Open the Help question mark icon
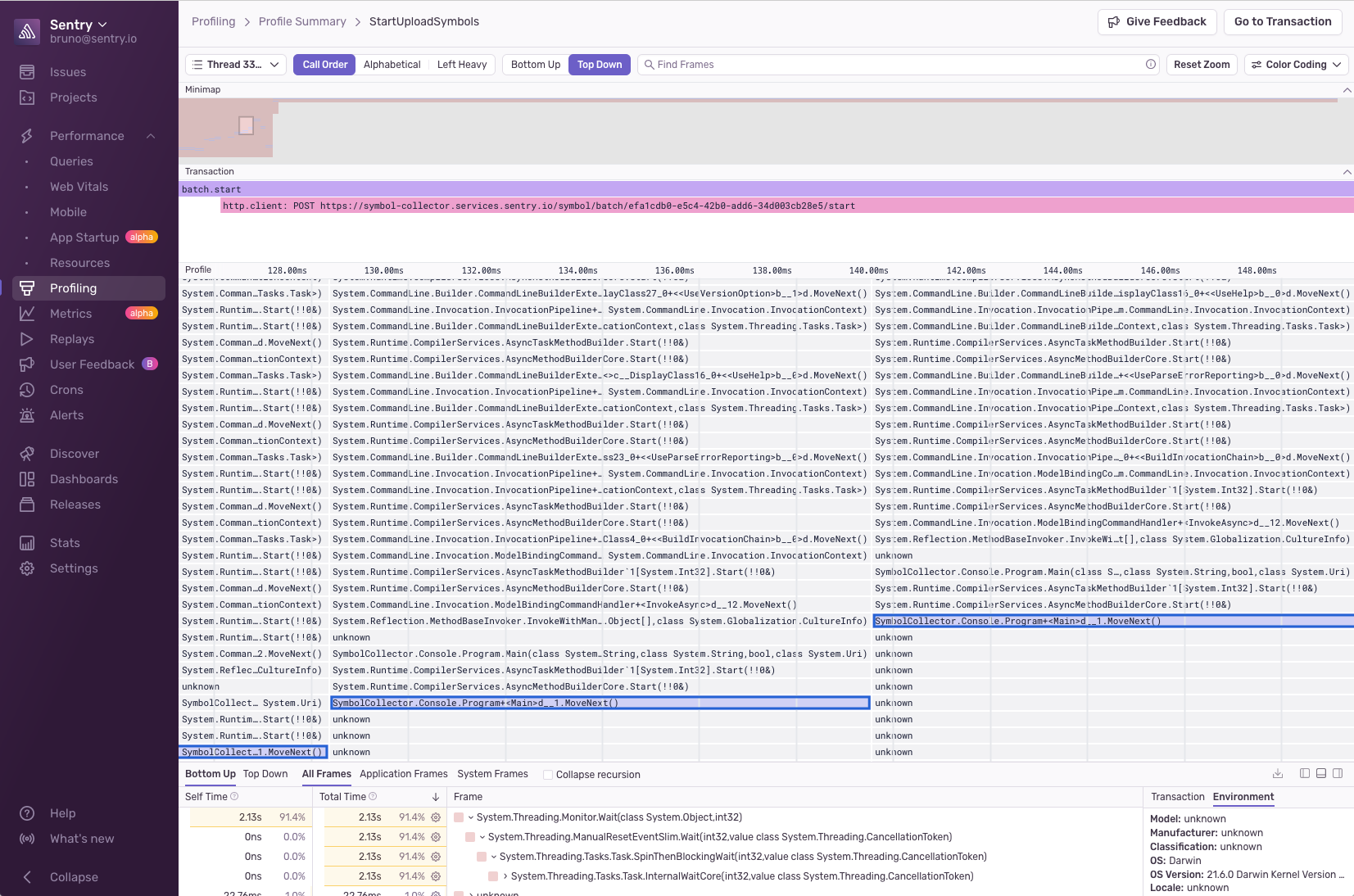Screen dimensions: 1354x896 click(x=27, y=813)
